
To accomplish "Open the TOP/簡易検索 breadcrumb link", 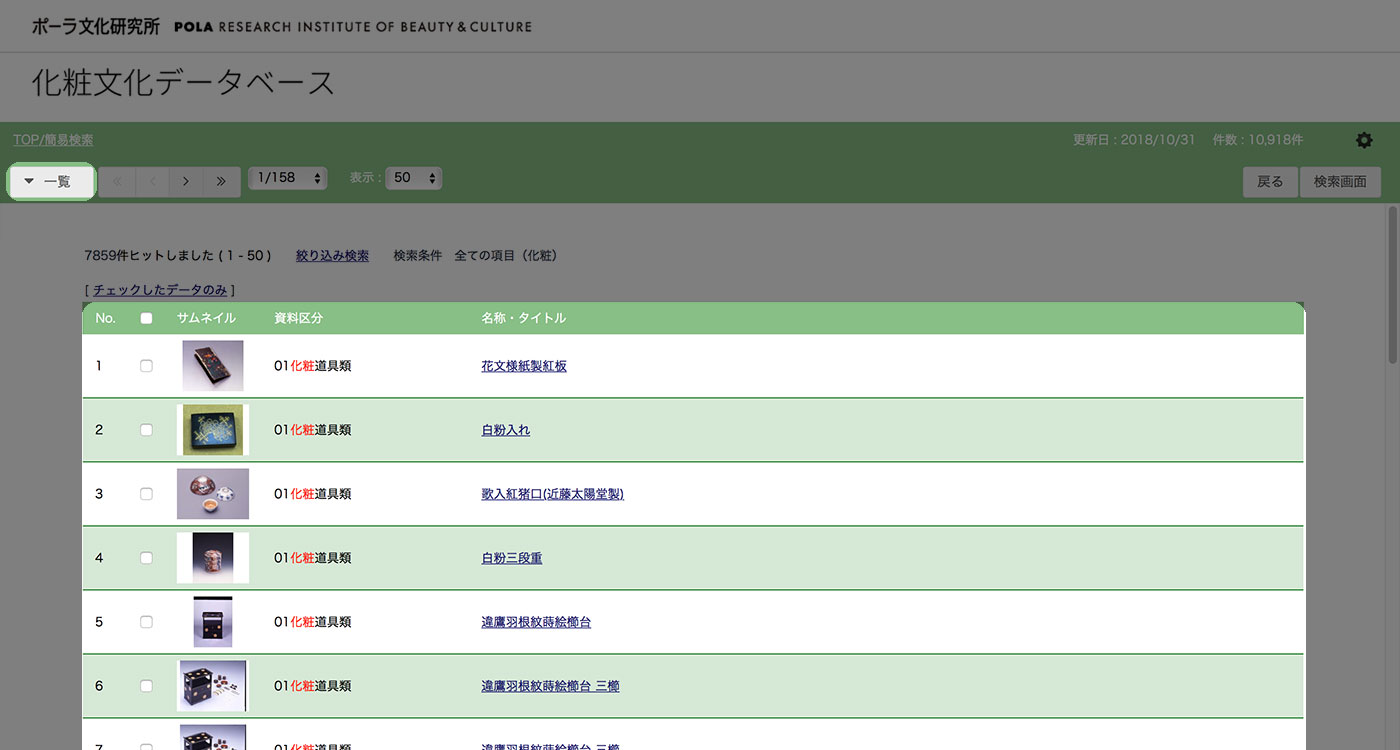I will [x=53, y=140].
